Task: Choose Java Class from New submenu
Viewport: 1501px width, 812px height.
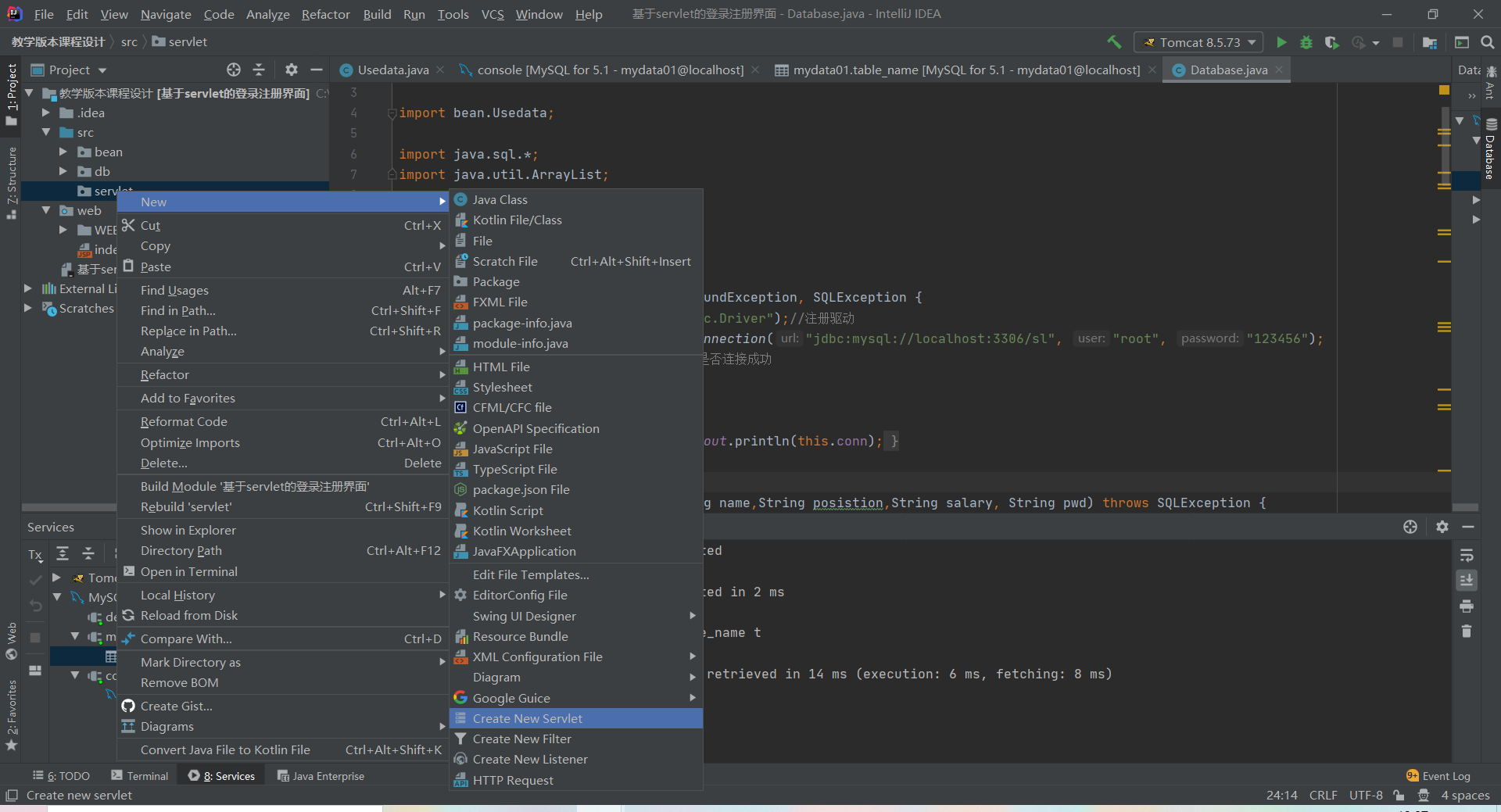Action: [576, 199]
